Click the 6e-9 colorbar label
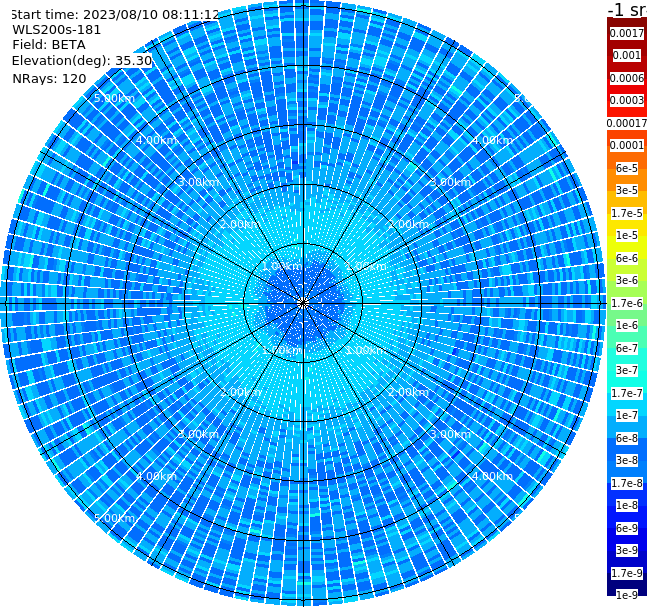 point(627,528)
